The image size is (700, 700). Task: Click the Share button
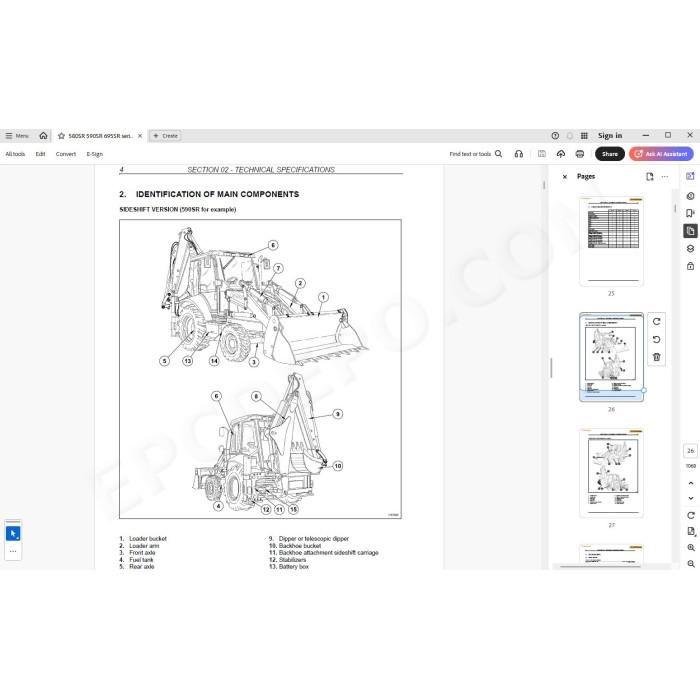tap(610, 154)
